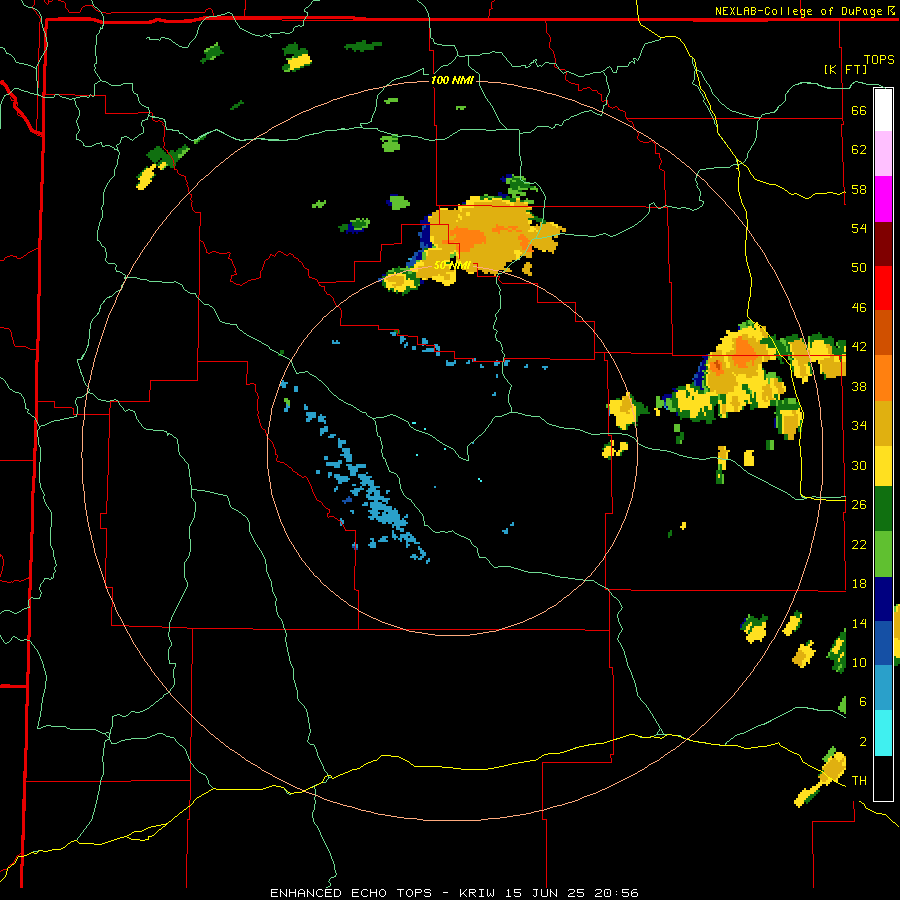
Task: Select the 18 legend scale label
Action: pos(859,584)
